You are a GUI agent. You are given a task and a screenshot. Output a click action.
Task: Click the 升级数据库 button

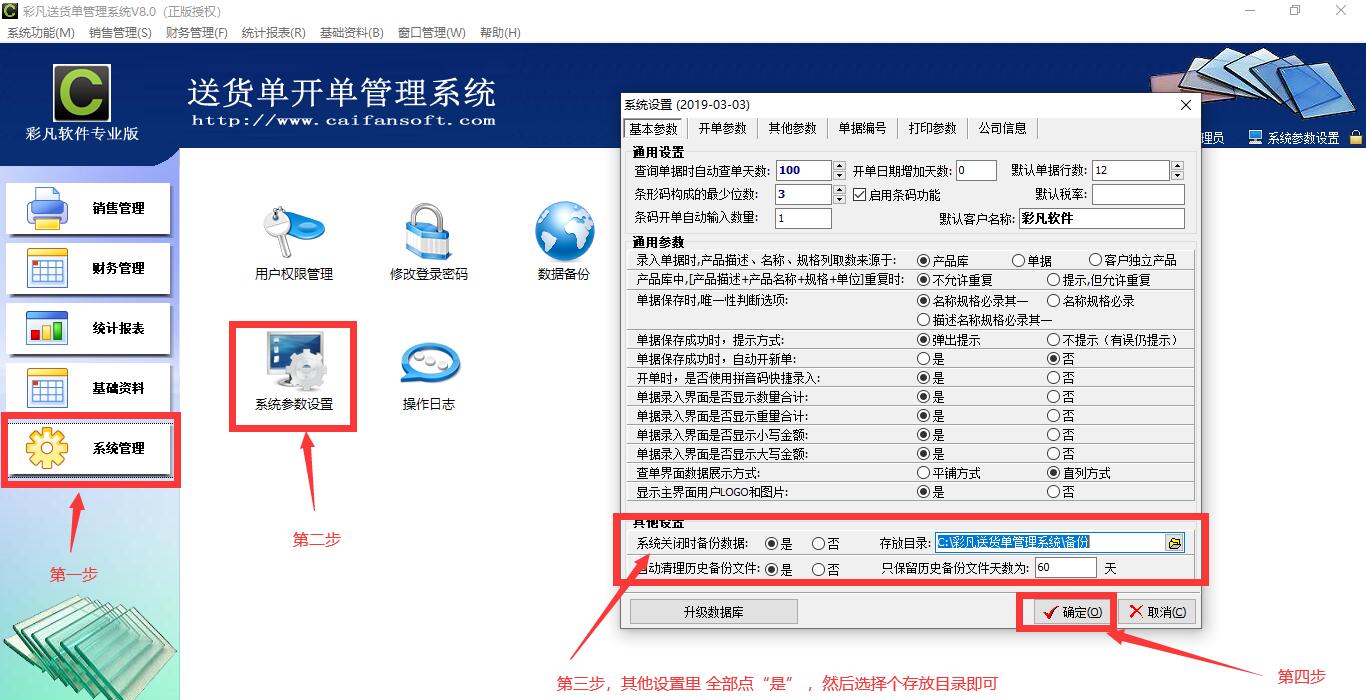tap(713, 612)
